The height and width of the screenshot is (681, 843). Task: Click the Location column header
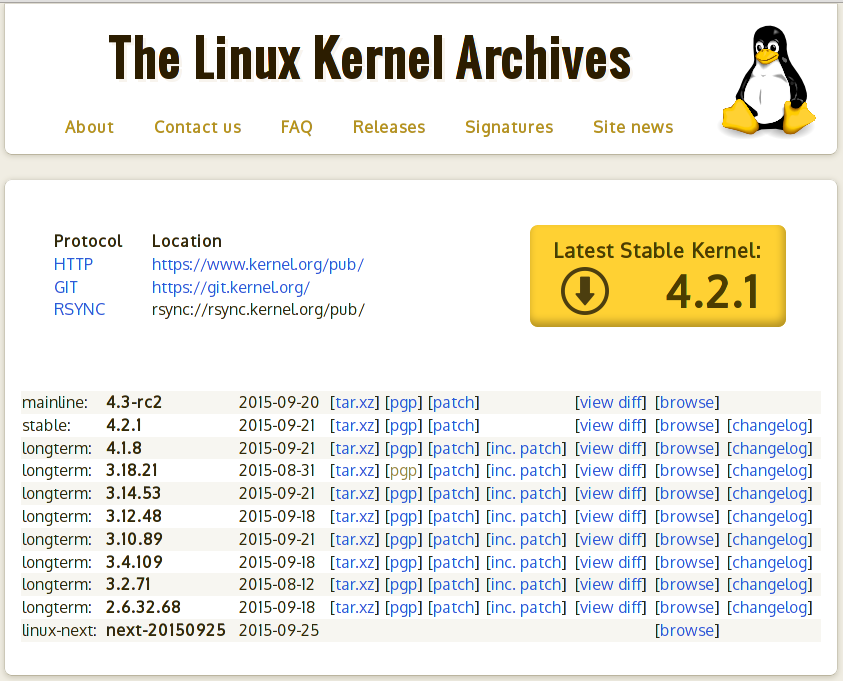pyautogui.click(x=187, y=241)
